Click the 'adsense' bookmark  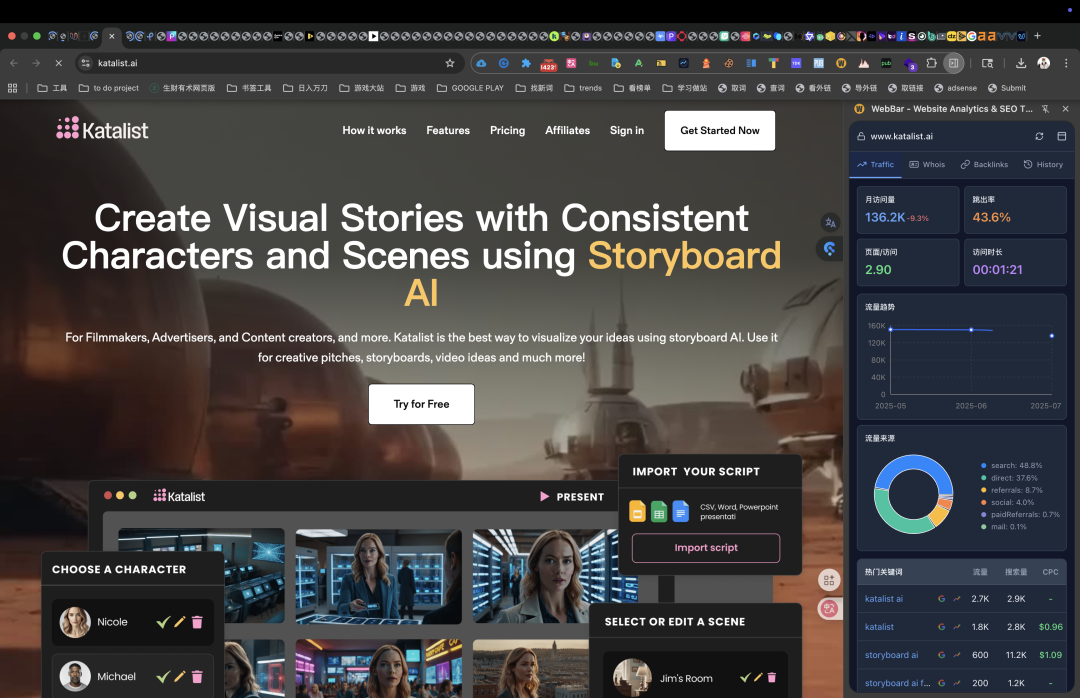coord(955,88)
